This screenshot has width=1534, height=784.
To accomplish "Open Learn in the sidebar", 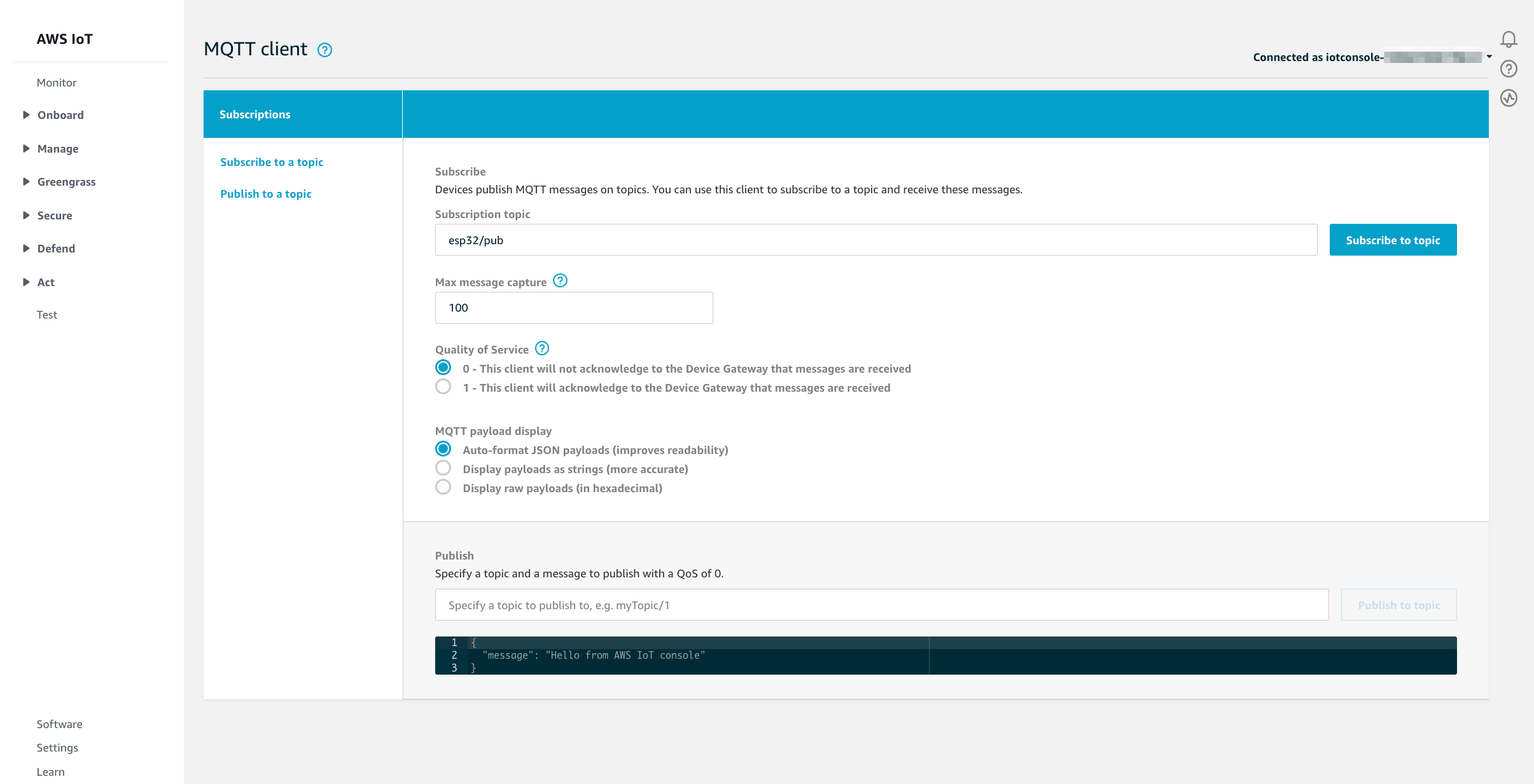I will click(51, 772).
